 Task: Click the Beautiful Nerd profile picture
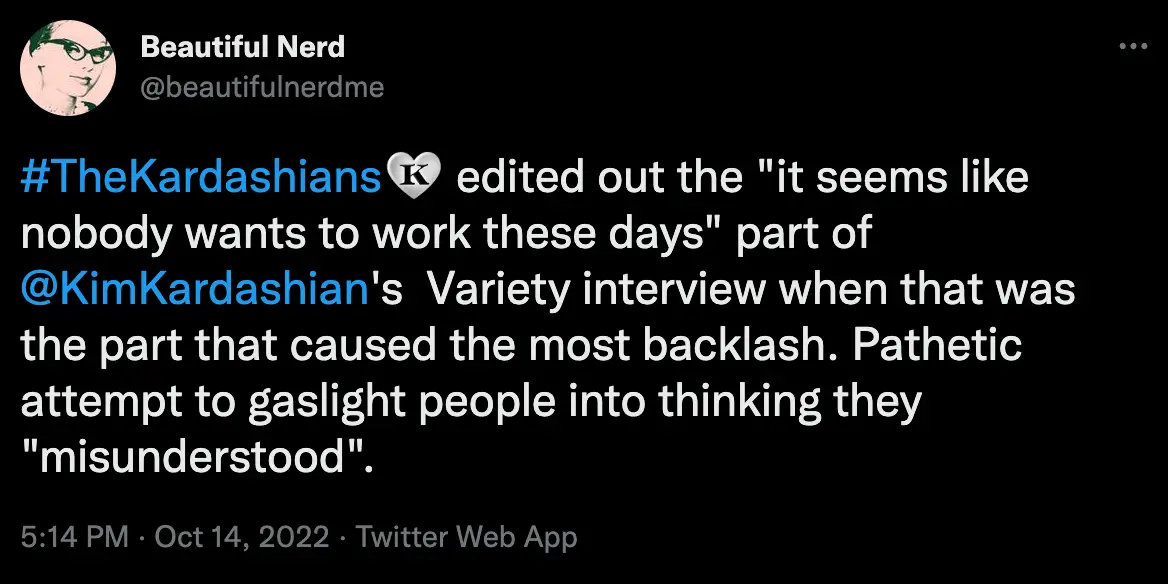coord(68,67)
